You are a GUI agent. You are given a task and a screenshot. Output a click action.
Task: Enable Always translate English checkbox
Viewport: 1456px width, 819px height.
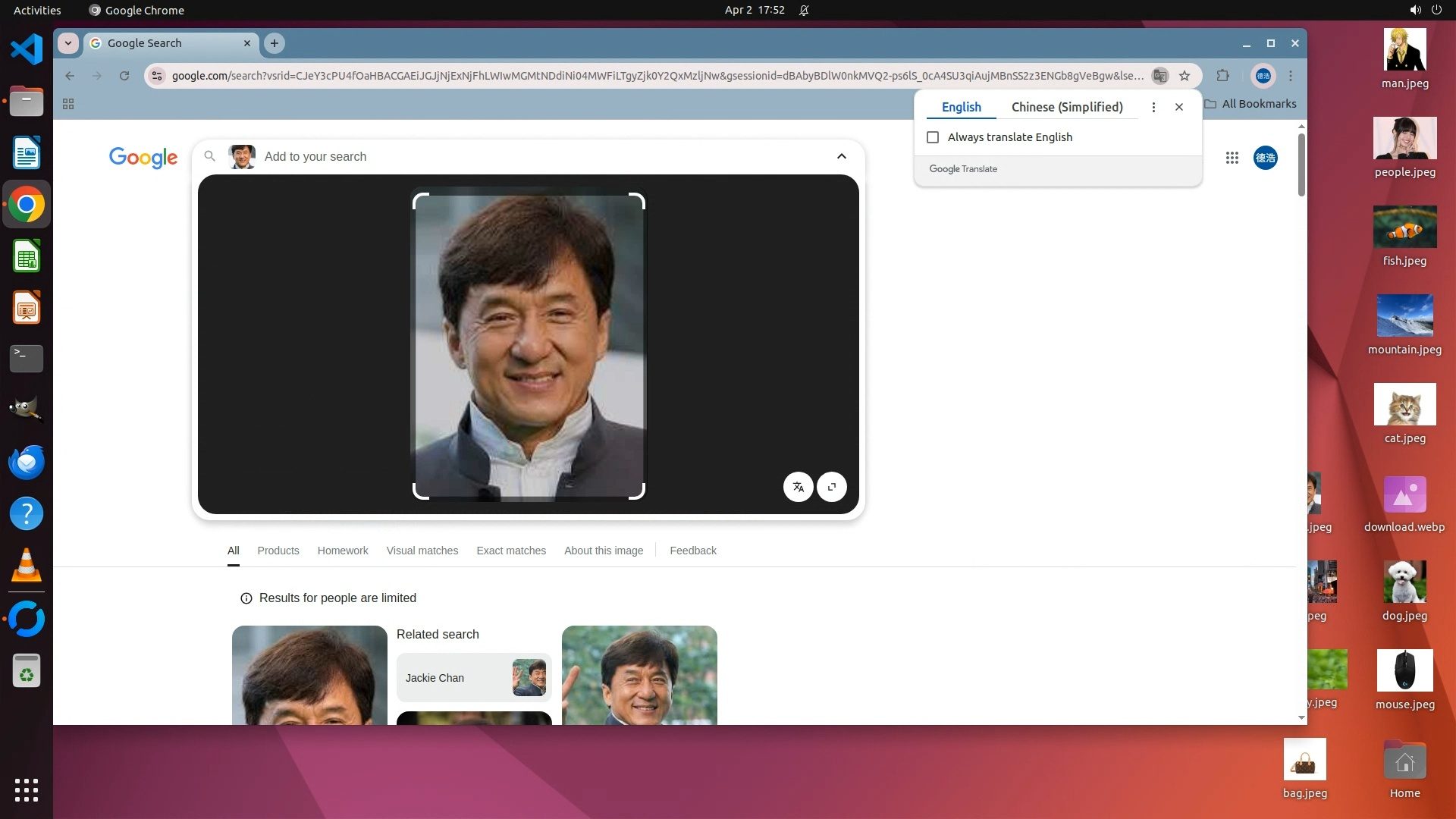tap(933, 137)
